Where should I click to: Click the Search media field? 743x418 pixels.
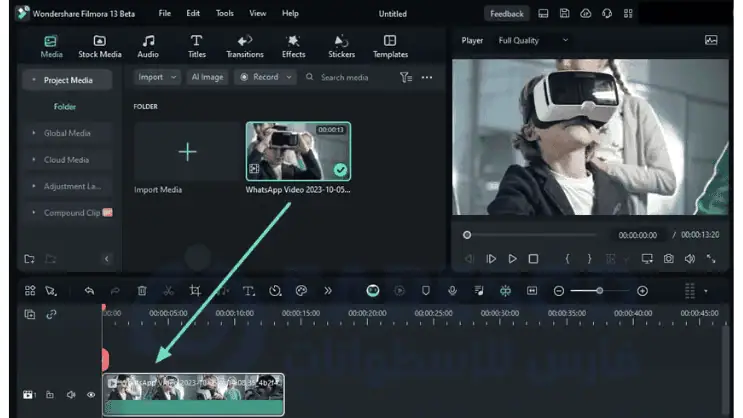[x=344, y=77]
